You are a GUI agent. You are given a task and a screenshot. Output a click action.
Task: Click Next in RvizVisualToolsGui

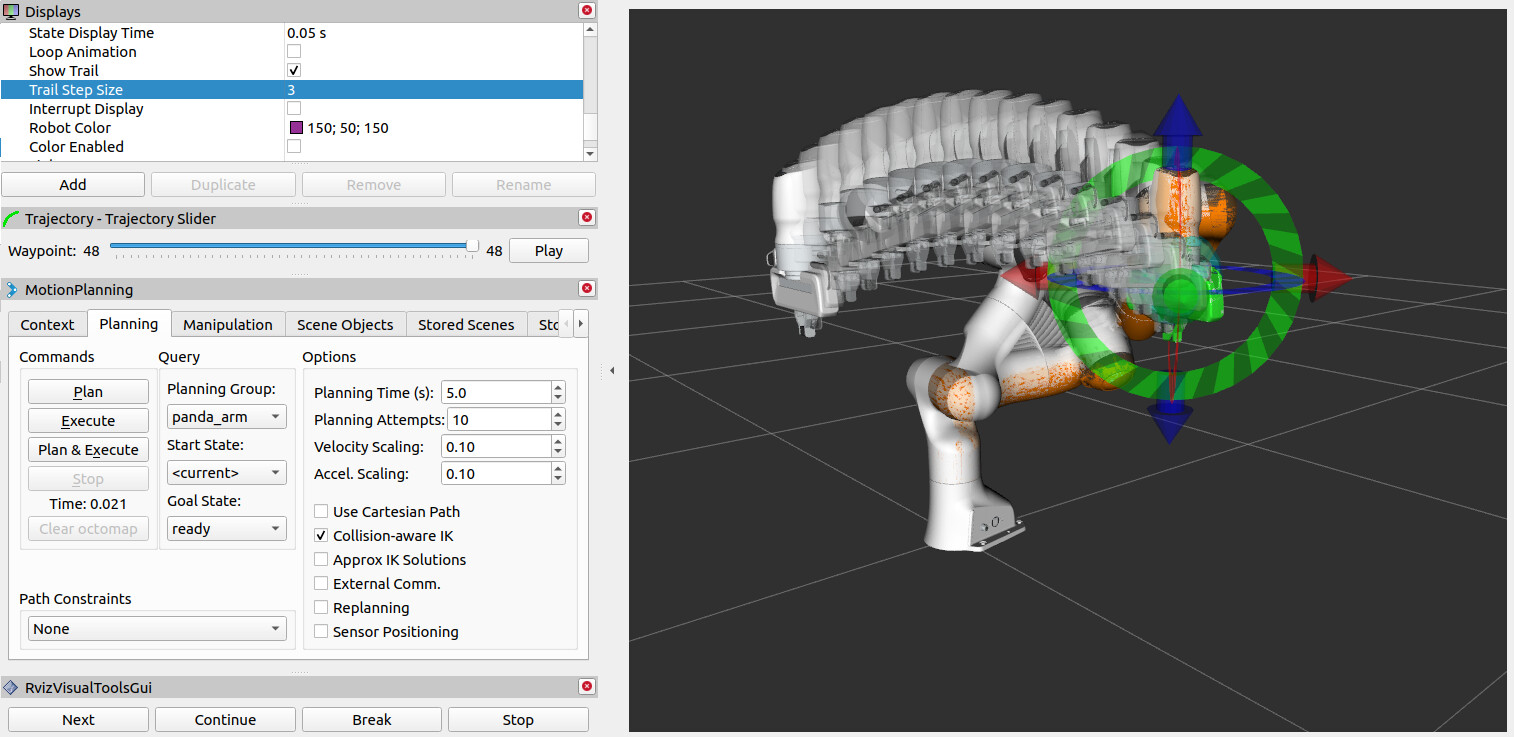pos(78,719)
